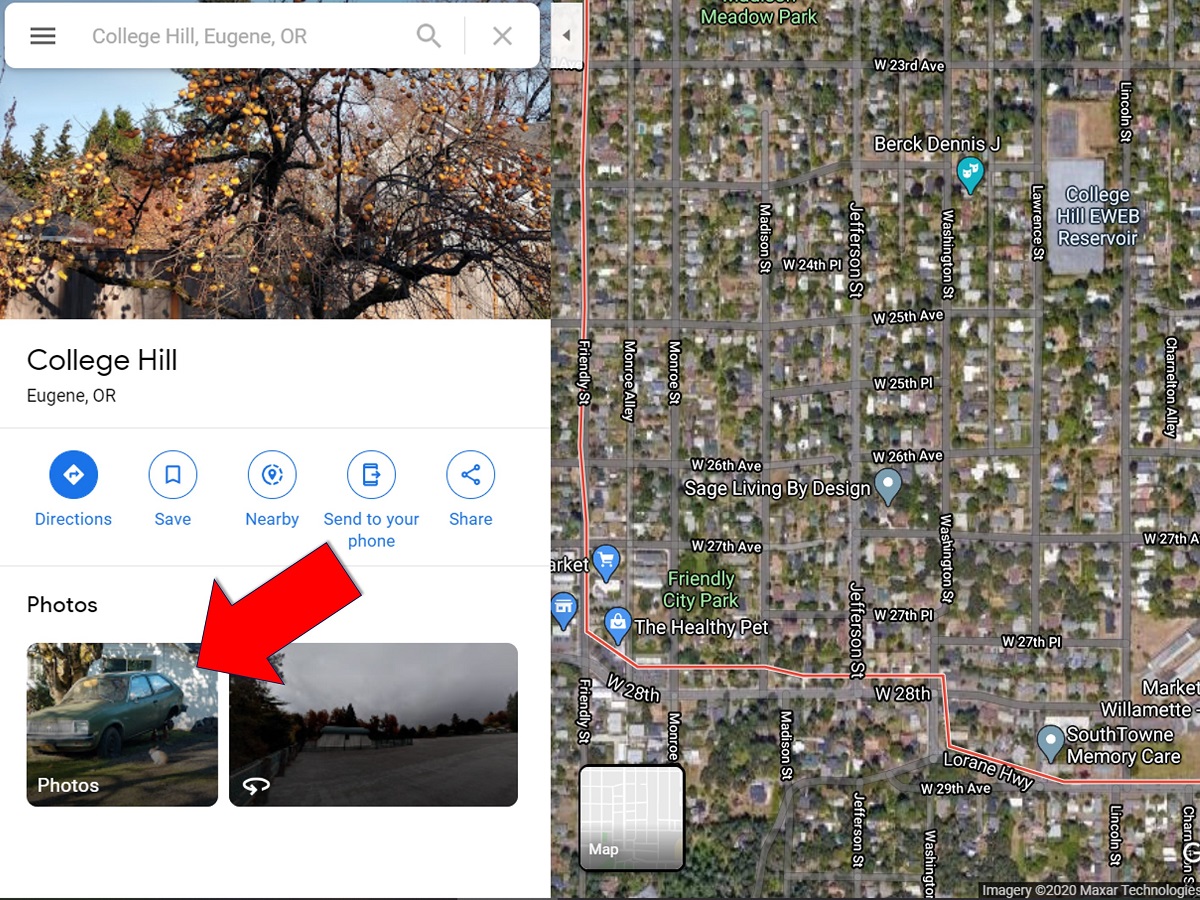
Task: Click Send to your phone icon
Action: pyautogui.click(x=371, y=474)
